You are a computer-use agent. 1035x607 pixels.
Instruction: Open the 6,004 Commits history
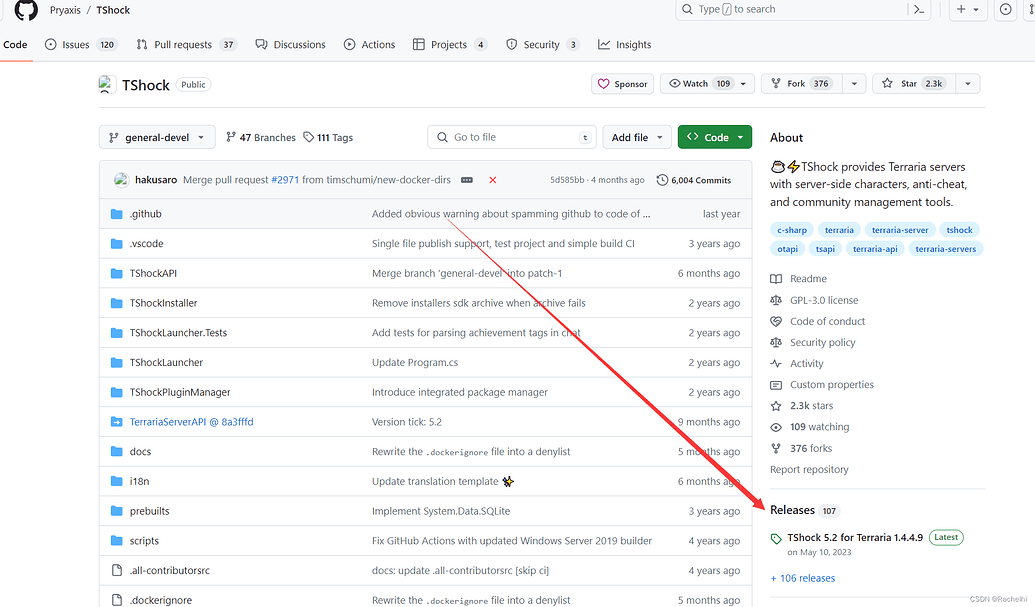[x=693, y=180]
